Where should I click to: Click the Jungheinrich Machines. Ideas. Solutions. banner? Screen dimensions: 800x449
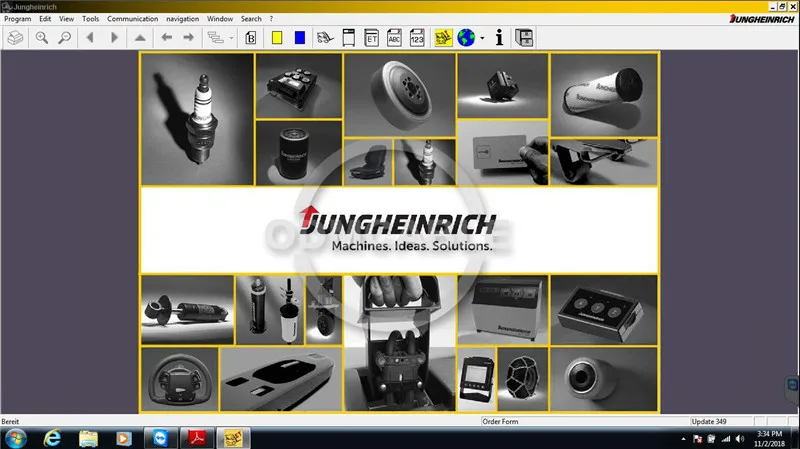[x=399, y=231]
